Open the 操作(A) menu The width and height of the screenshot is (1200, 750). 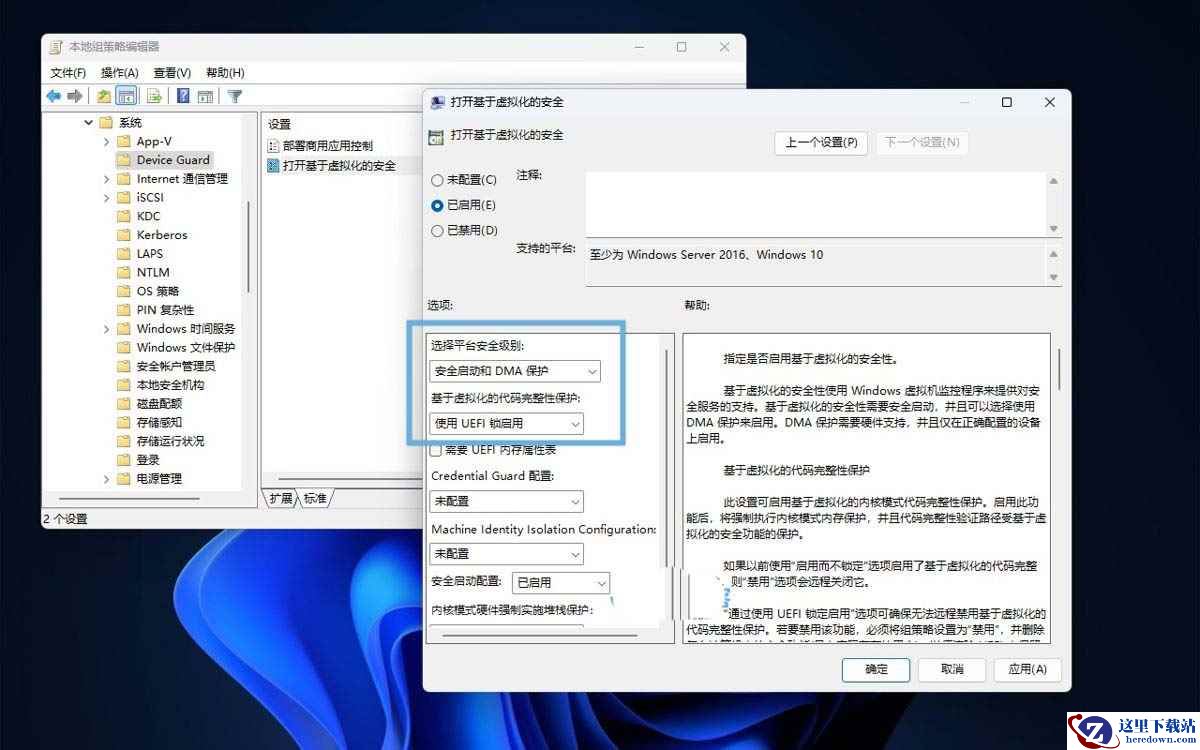[x=120, y=73]
